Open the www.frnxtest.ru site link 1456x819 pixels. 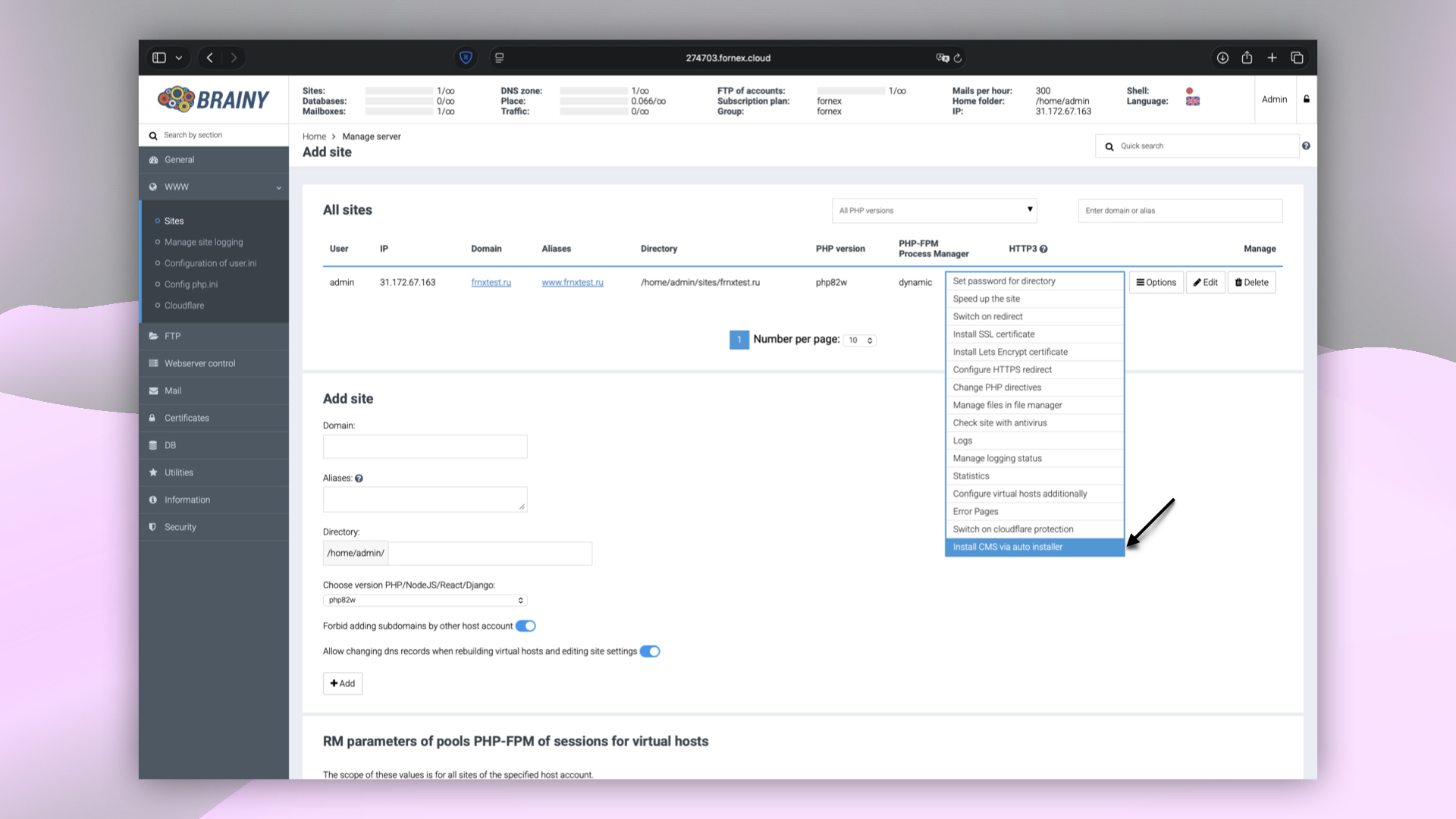pyautogui.click(x=573, y=282)
